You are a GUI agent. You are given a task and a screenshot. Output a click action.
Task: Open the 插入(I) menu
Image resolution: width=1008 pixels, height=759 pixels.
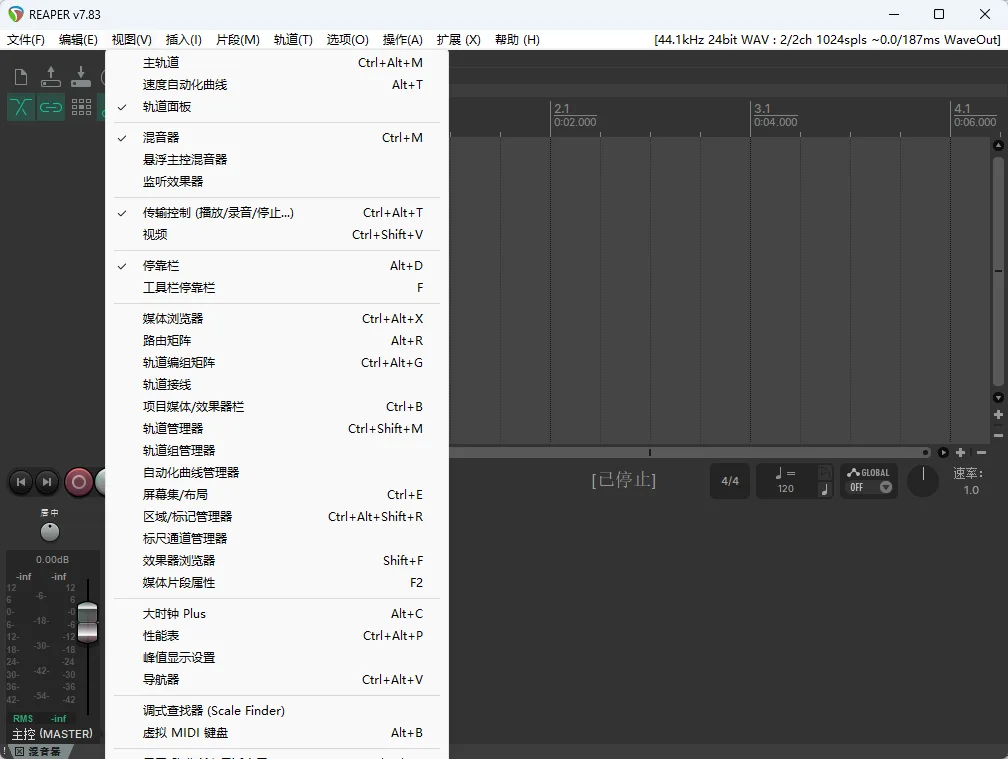tap(184, 40)
